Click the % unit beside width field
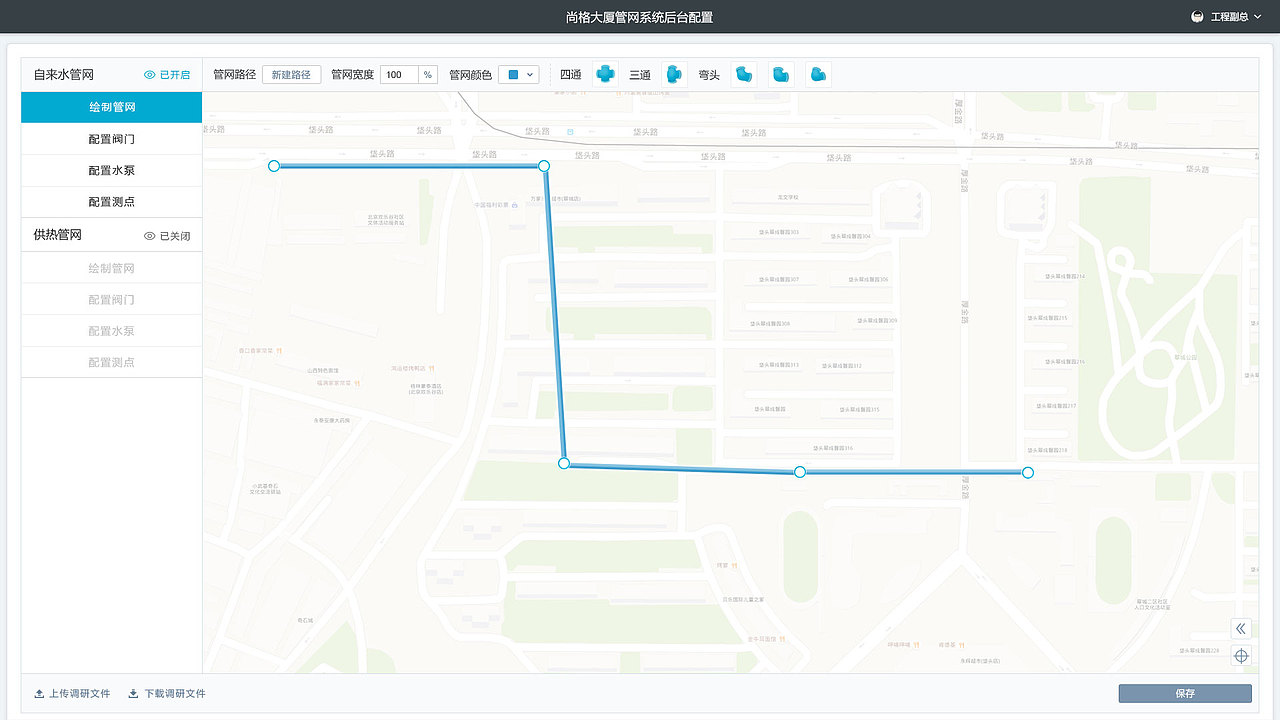The height and width of the screenshot is (720, 1280). 428,75
